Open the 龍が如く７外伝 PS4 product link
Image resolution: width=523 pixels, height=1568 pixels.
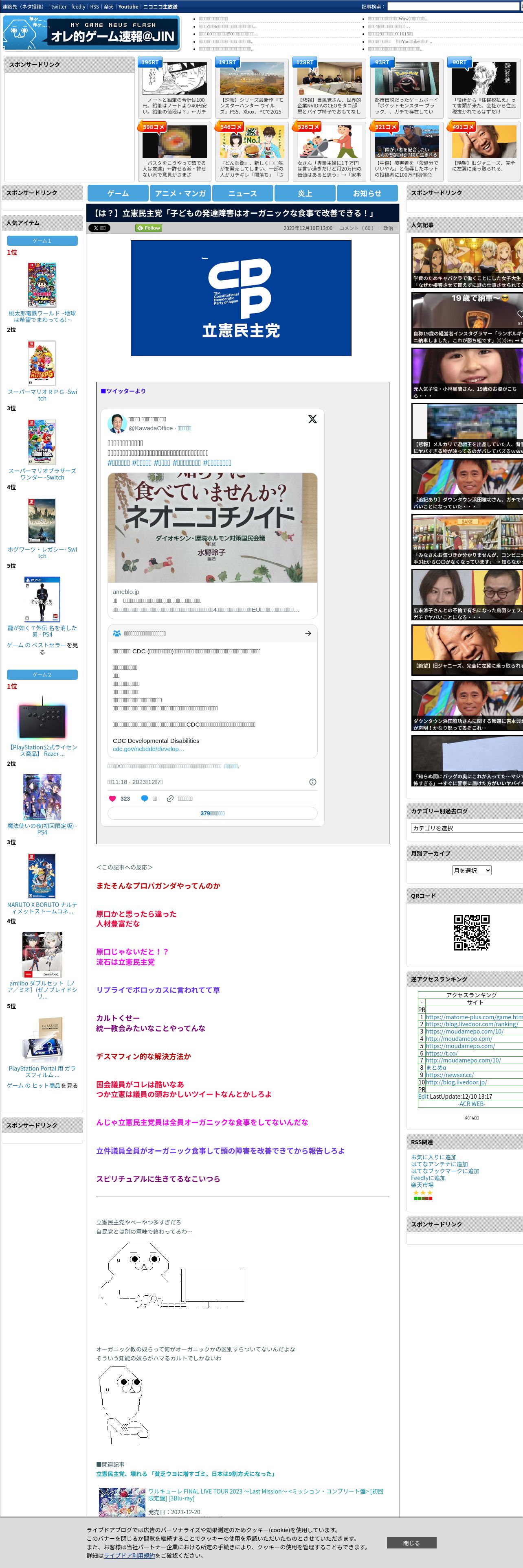(42, 631)
